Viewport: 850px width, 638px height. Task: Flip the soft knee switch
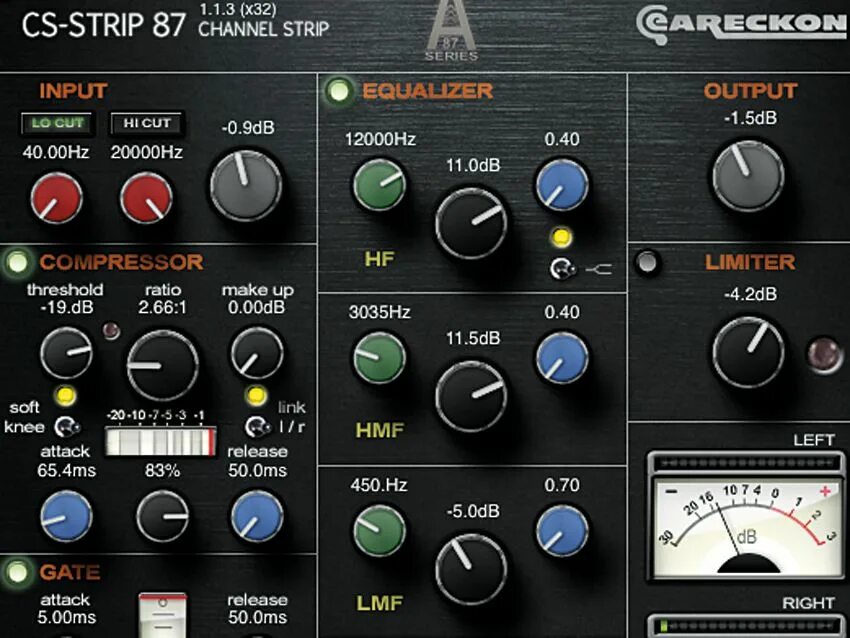(67, 427)
